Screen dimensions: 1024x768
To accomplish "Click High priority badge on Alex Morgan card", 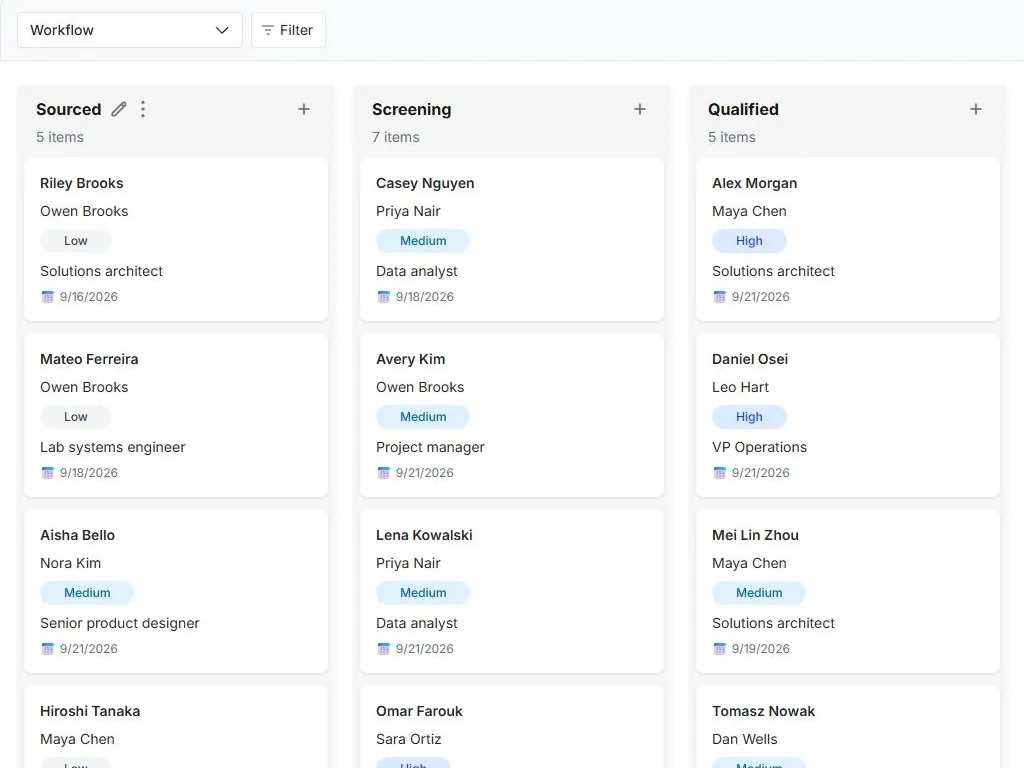I will pyautogui.click(x=749, y=240).
